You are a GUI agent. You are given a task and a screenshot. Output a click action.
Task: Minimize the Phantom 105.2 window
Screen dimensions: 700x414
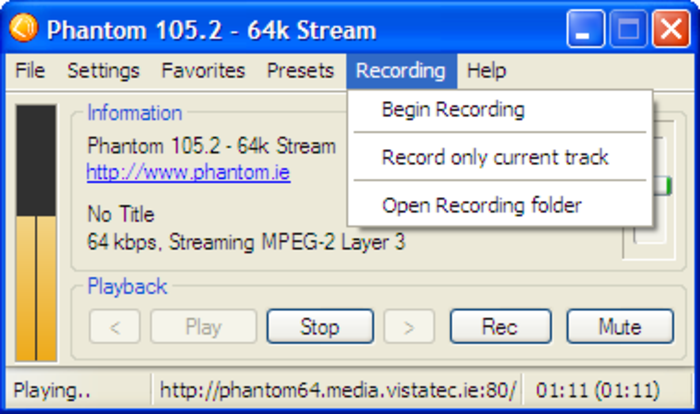coord(586,29)
